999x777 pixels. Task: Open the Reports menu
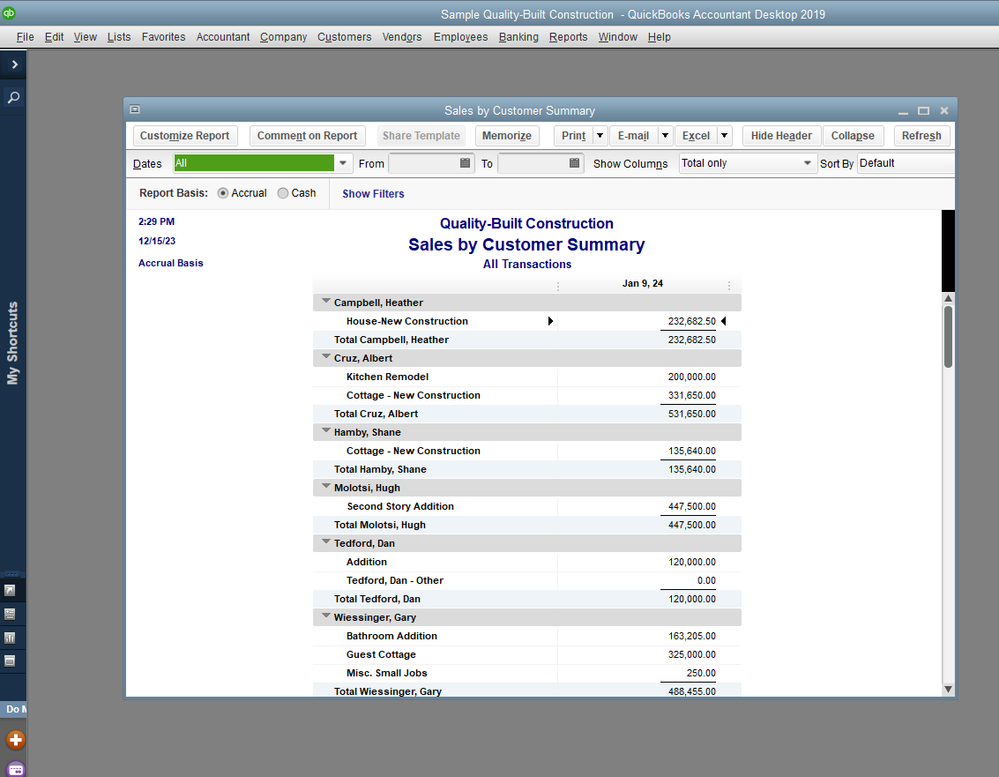[x=568, y=37]
